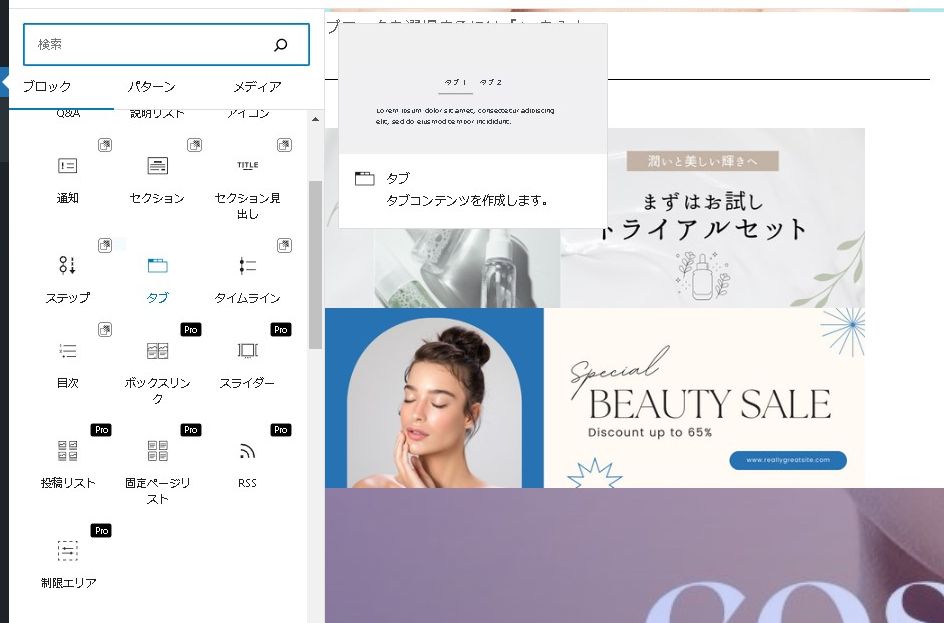Add the 目次 (table of contents) block
This screenshot has width=944, height=623.
[x=67, y=360]
